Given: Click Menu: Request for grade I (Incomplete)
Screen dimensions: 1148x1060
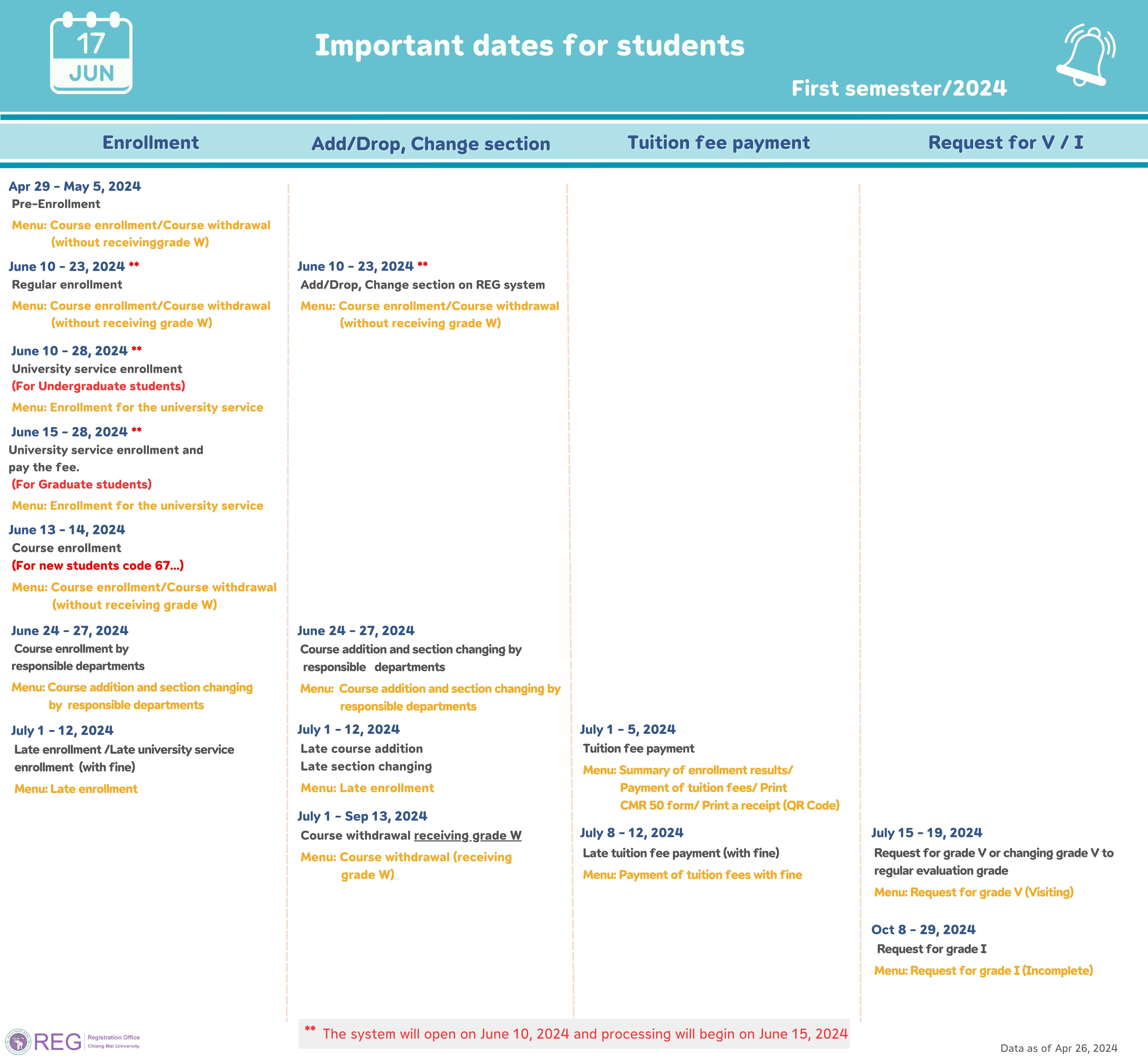Looking at the screenshot, I should click(984, 971).
